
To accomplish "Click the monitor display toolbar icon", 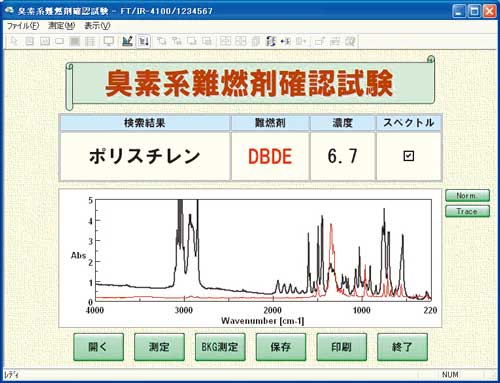I will click(x=109, y=41).
